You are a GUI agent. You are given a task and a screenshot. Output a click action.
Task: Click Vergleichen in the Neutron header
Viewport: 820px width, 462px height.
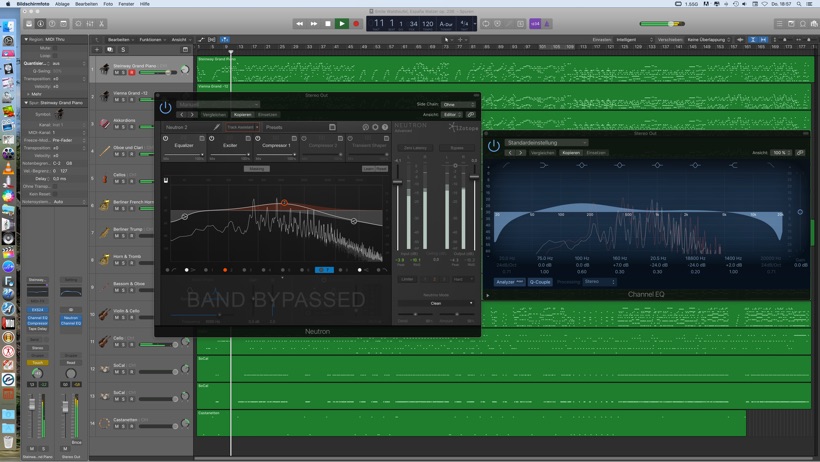(x=214, y=115)
